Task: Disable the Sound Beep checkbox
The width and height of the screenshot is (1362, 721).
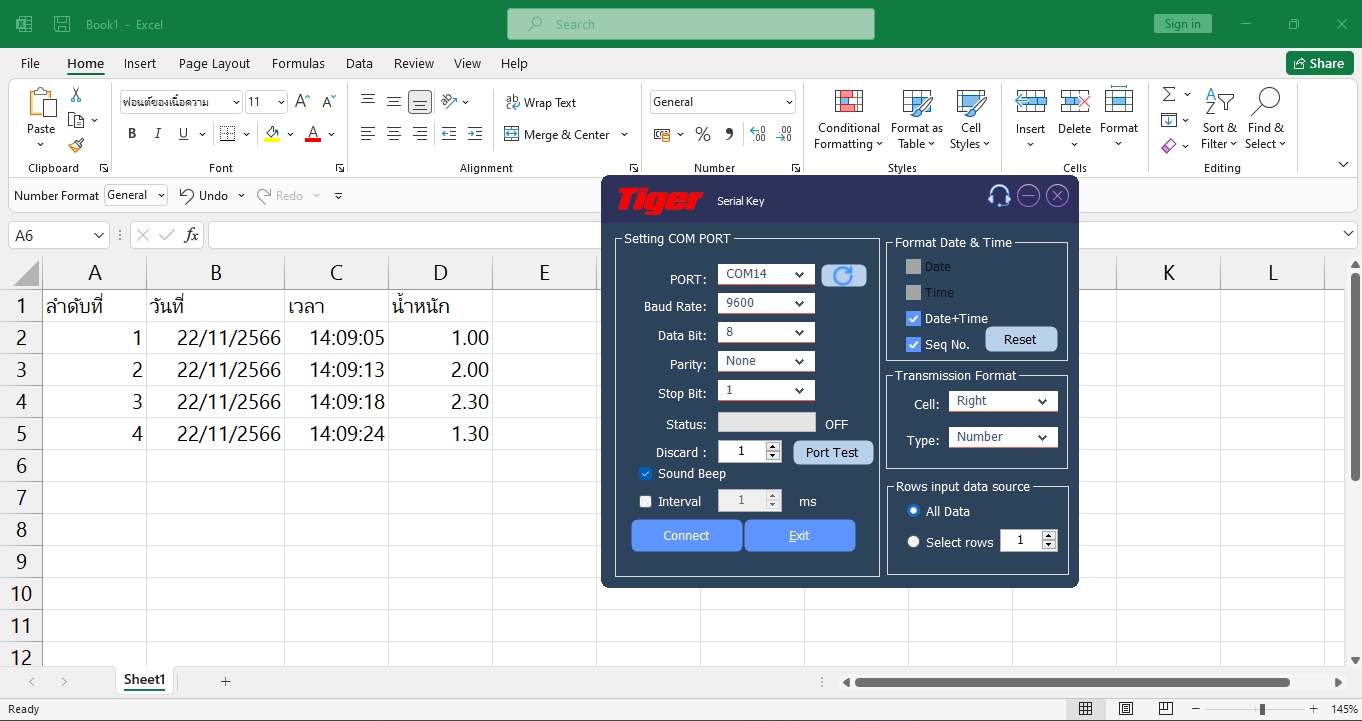Action: point(645,474)
